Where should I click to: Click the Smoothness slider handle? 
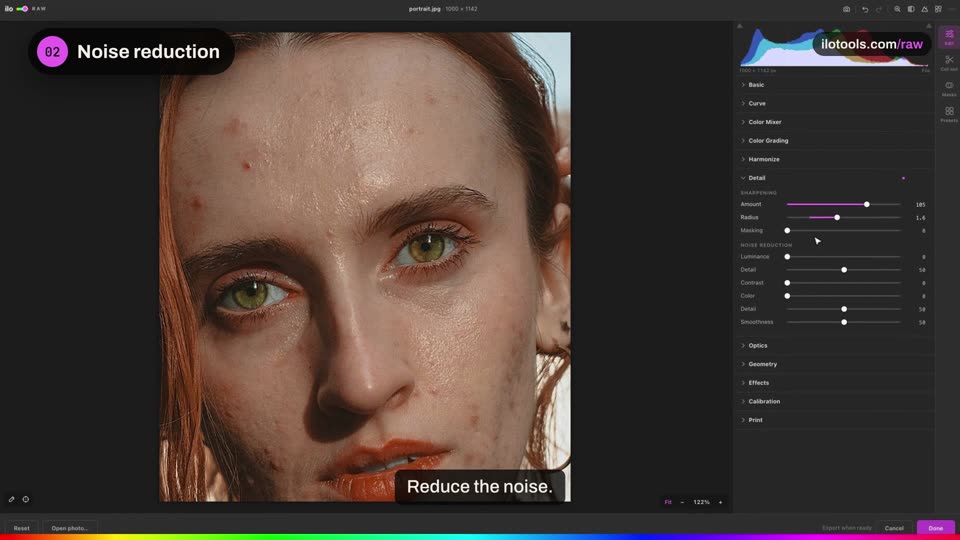[x=844, y=322]
